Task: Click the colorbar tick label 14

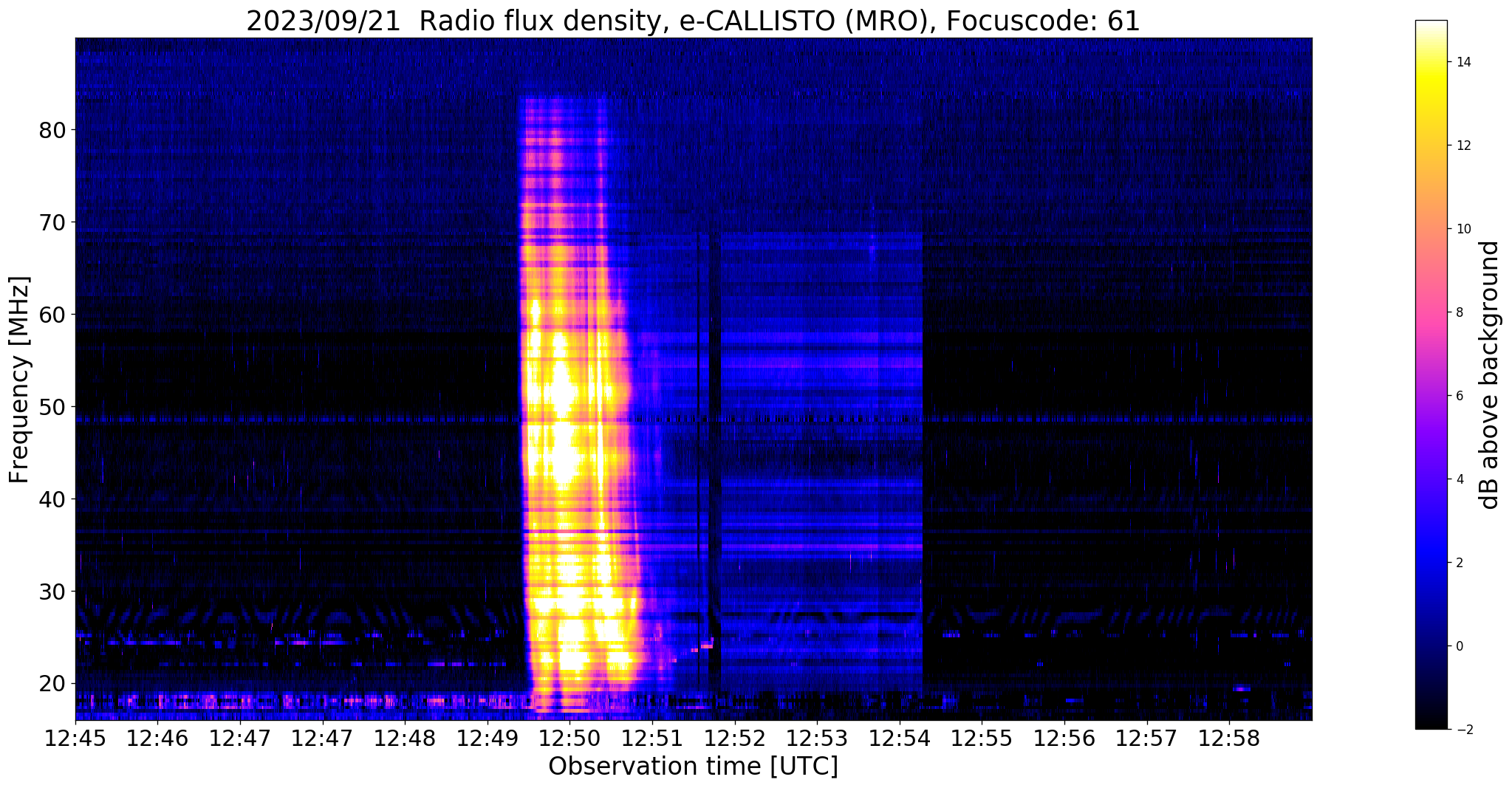Action: pos(1463,62)
